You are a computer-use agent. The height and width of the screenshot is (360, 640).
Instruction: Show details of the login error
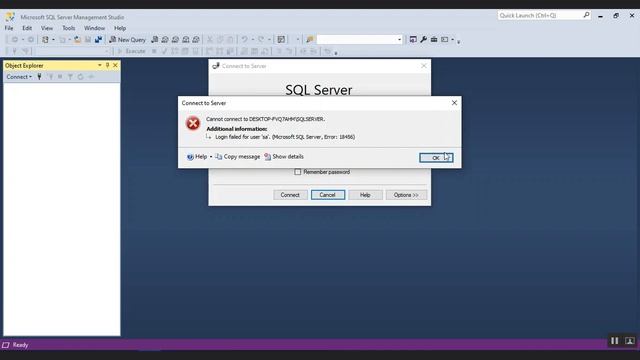(284, 157)
